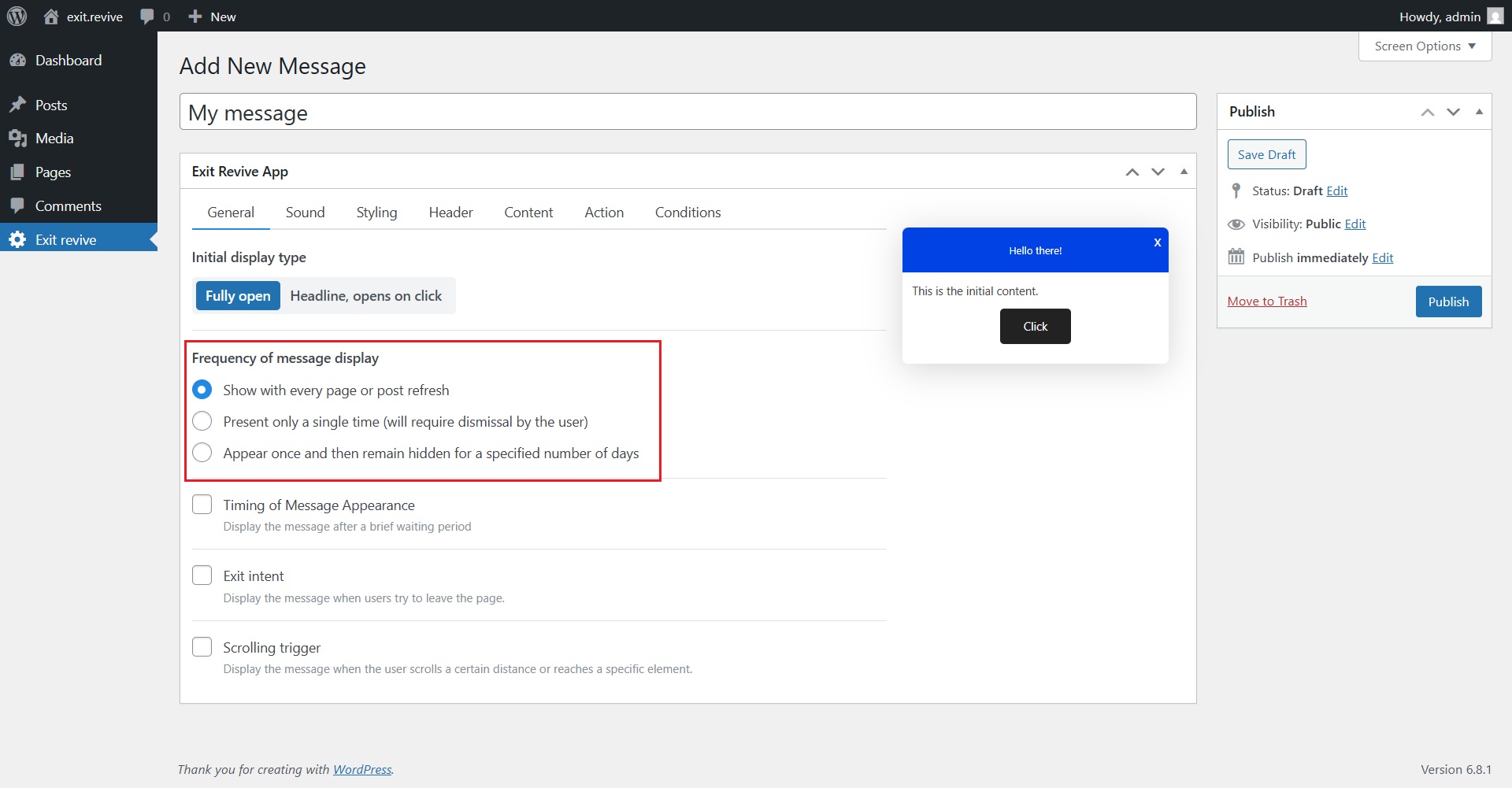Expand the Screen Options dropdown
1512x788 pixels.
coord(1425,46)
